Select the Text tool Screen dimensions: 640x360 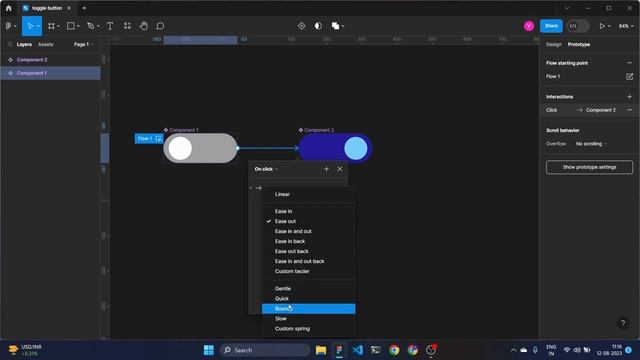[x=110, y=26]
